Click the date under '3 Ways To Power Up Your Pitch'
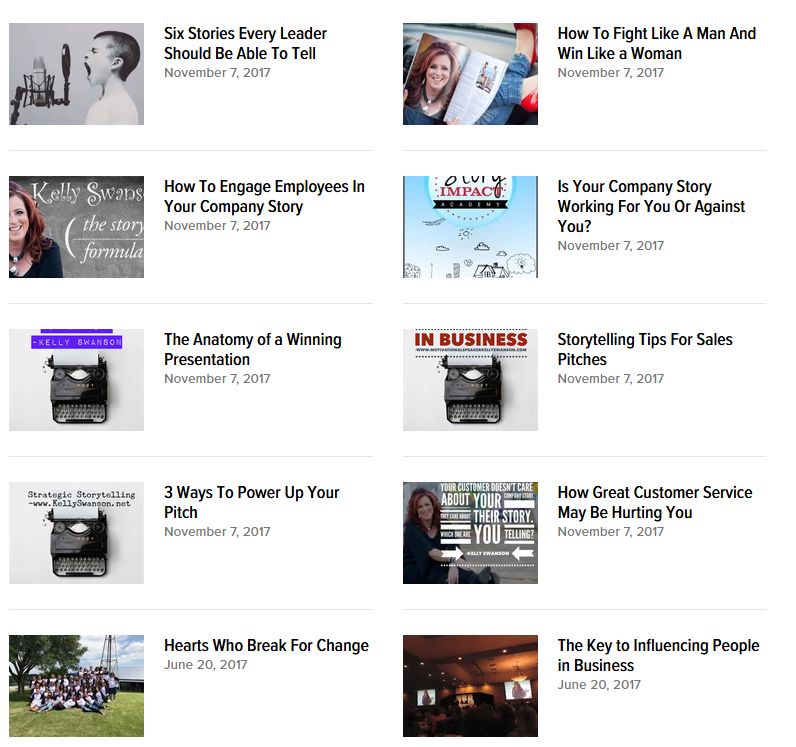The width and height of the screenshot is (796, 747). [x=217, y=532]
